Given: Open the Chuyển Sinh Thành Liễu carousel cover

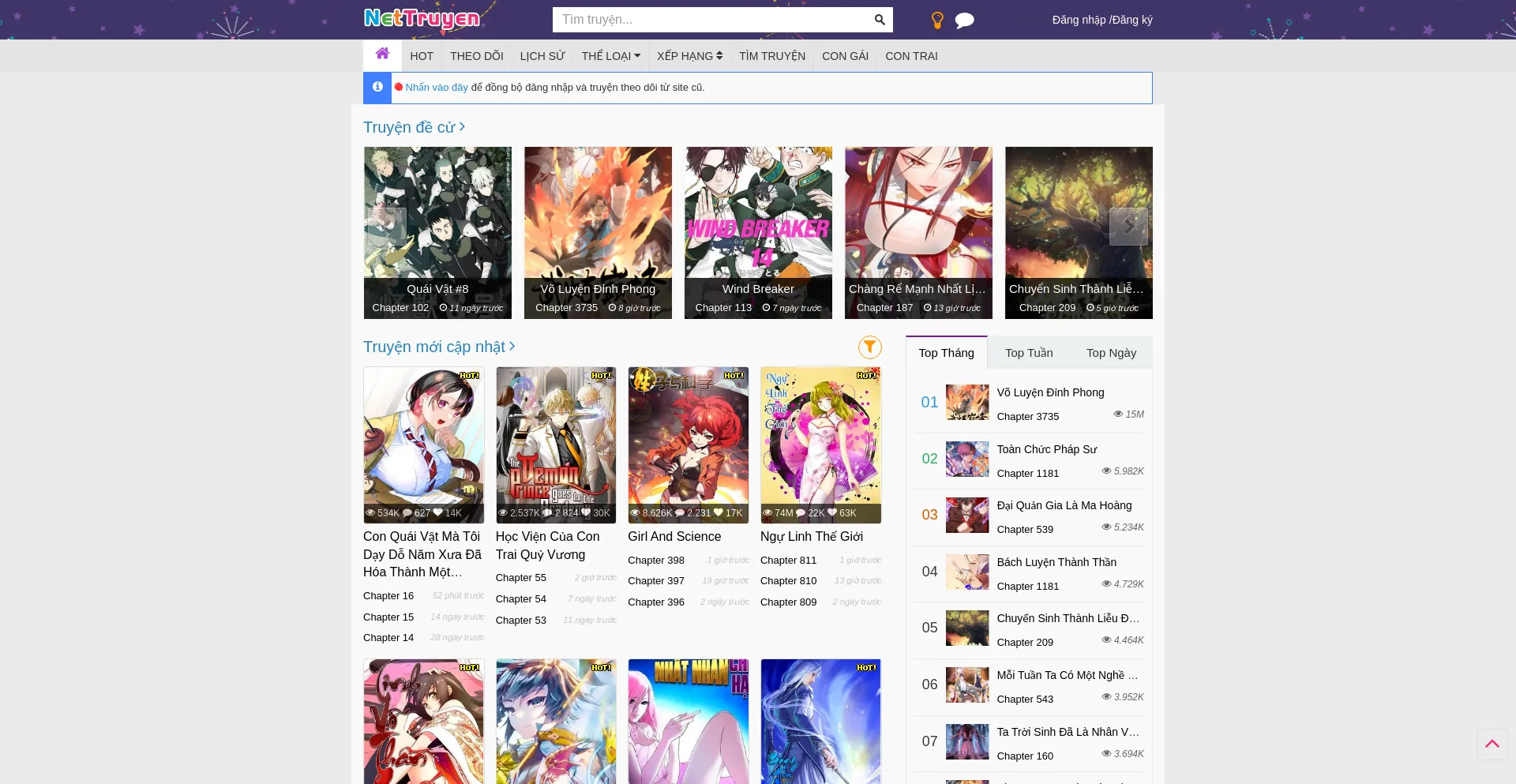Looking at the screenshot, I should 1079,232.
